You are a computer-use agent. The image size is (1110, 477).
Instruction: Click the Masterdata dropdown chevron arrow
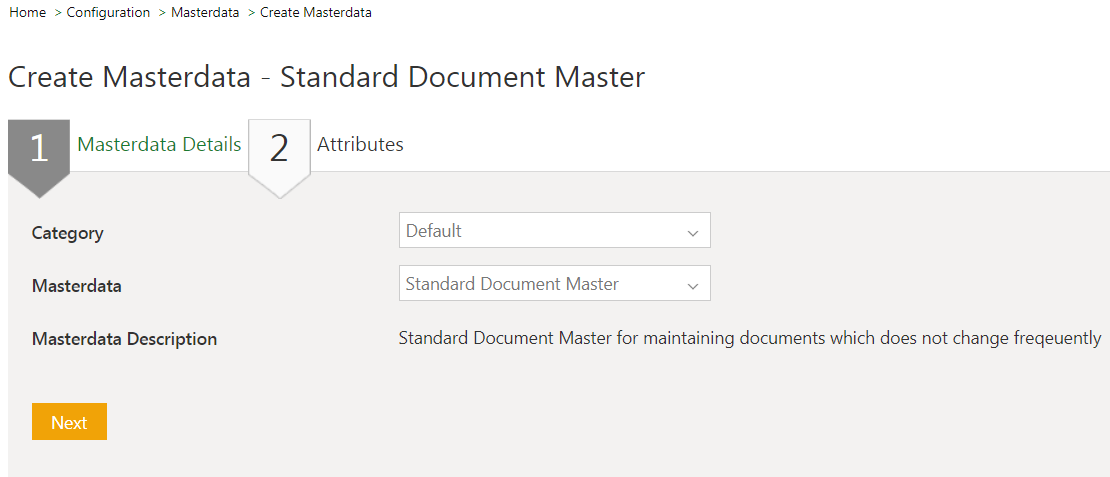click(x=692, y=285)
